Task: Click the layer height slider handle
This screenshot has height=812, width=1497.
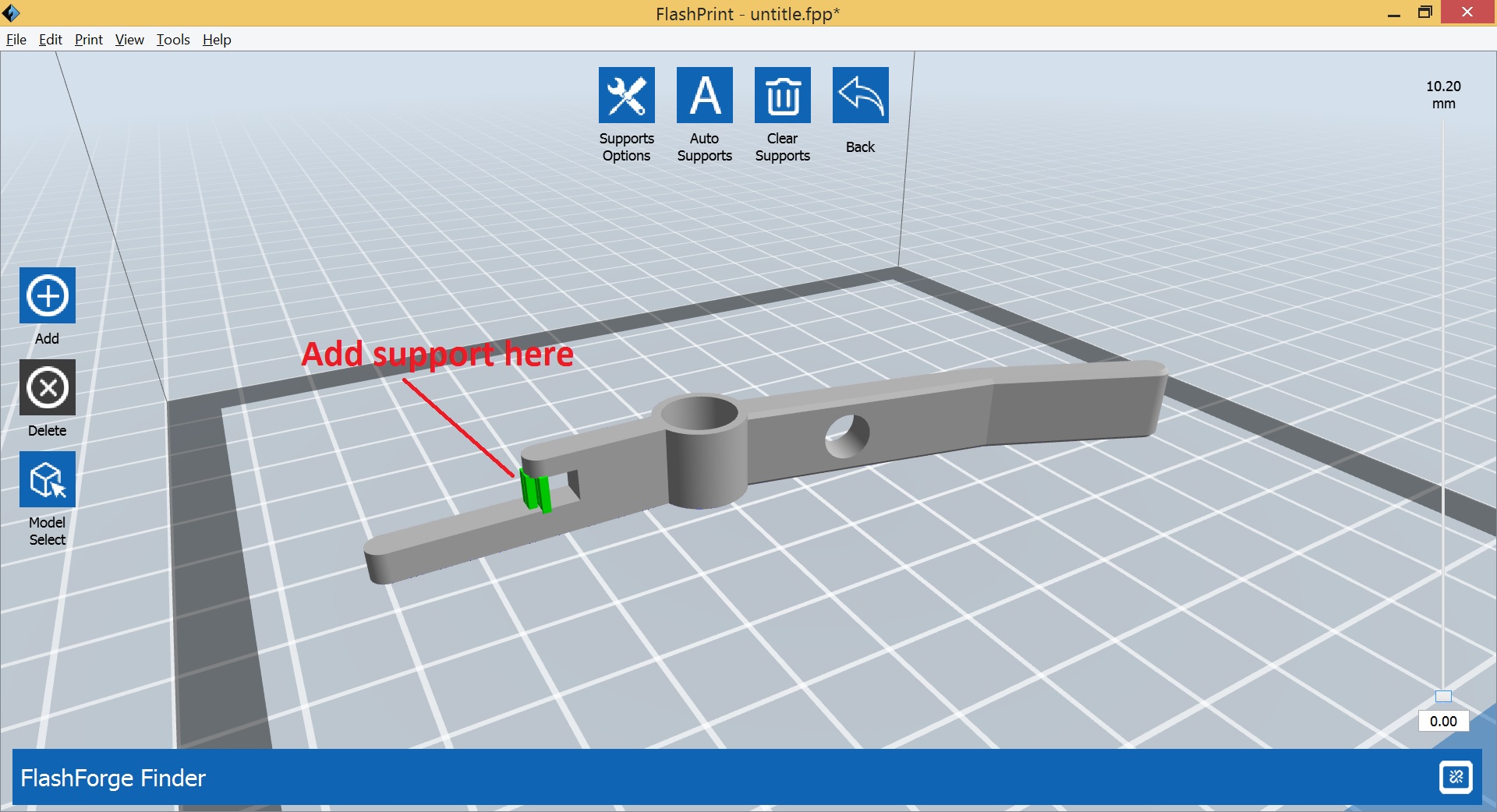Action: coord(1443,697)
